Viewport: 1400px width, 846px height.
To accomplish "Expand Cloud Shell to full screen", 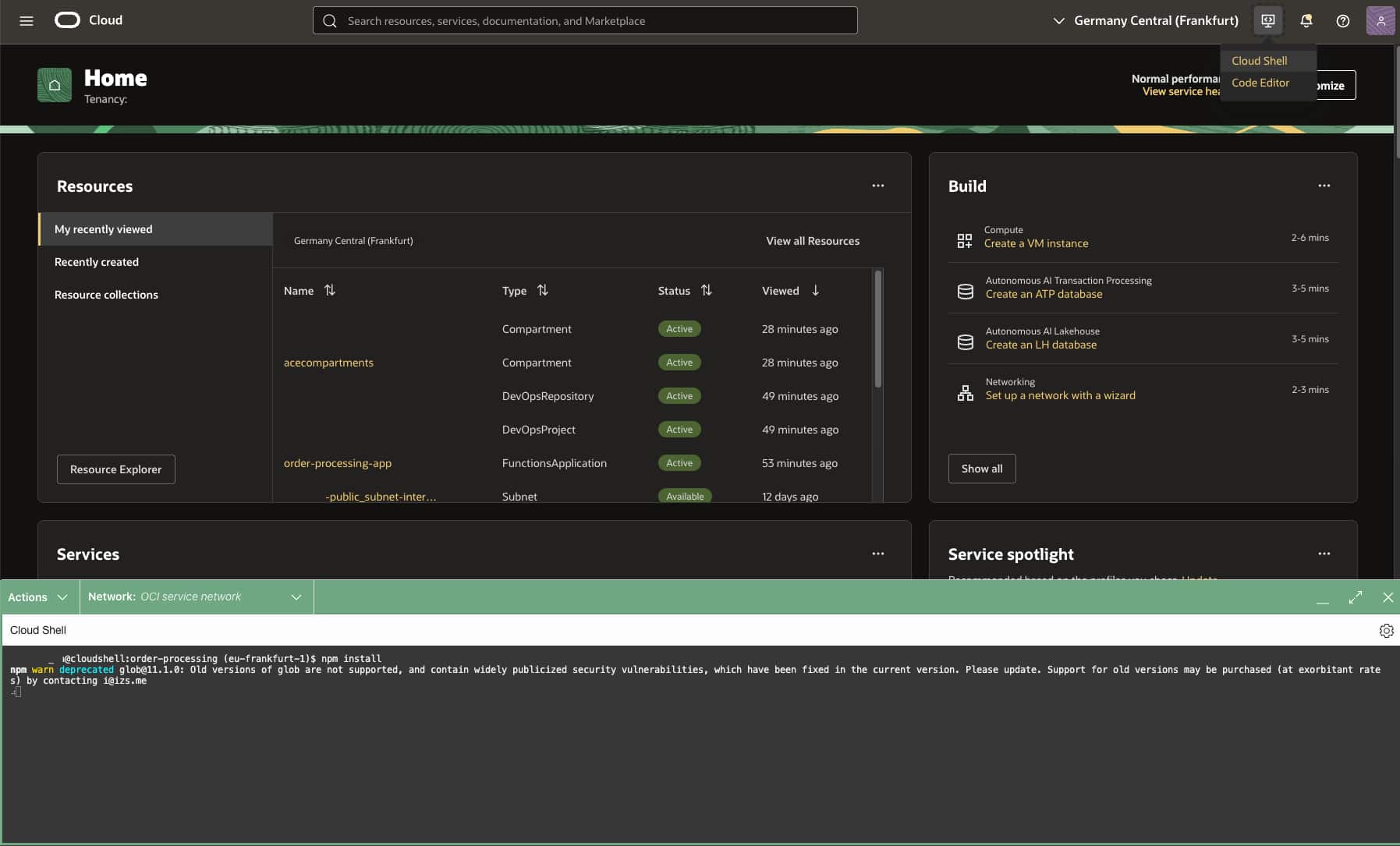I will point(1356,596).
